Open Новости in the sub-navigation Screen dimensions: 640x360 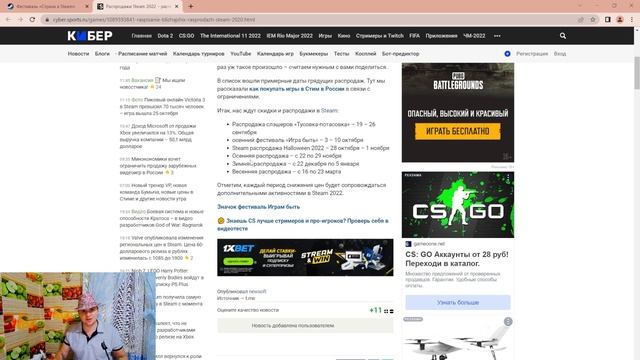click(x=78, y=53)
